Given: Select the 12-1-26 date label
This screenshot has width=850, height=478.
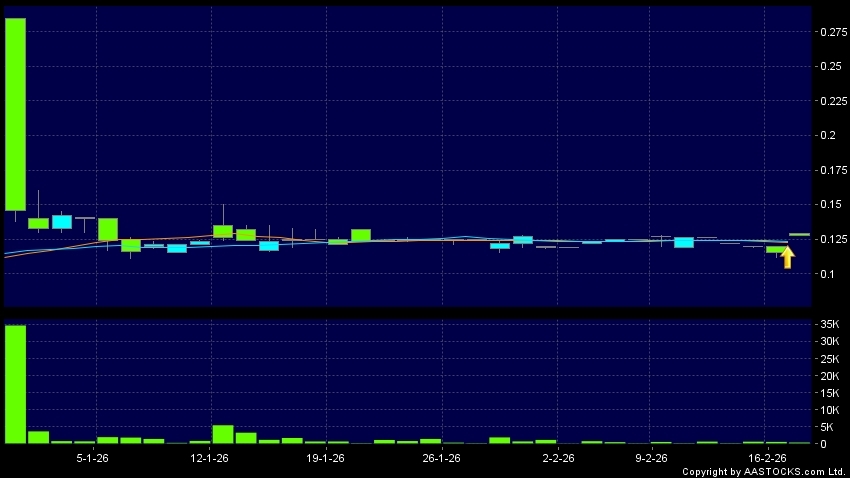Looking at the screenshot, I should [209, 458].
